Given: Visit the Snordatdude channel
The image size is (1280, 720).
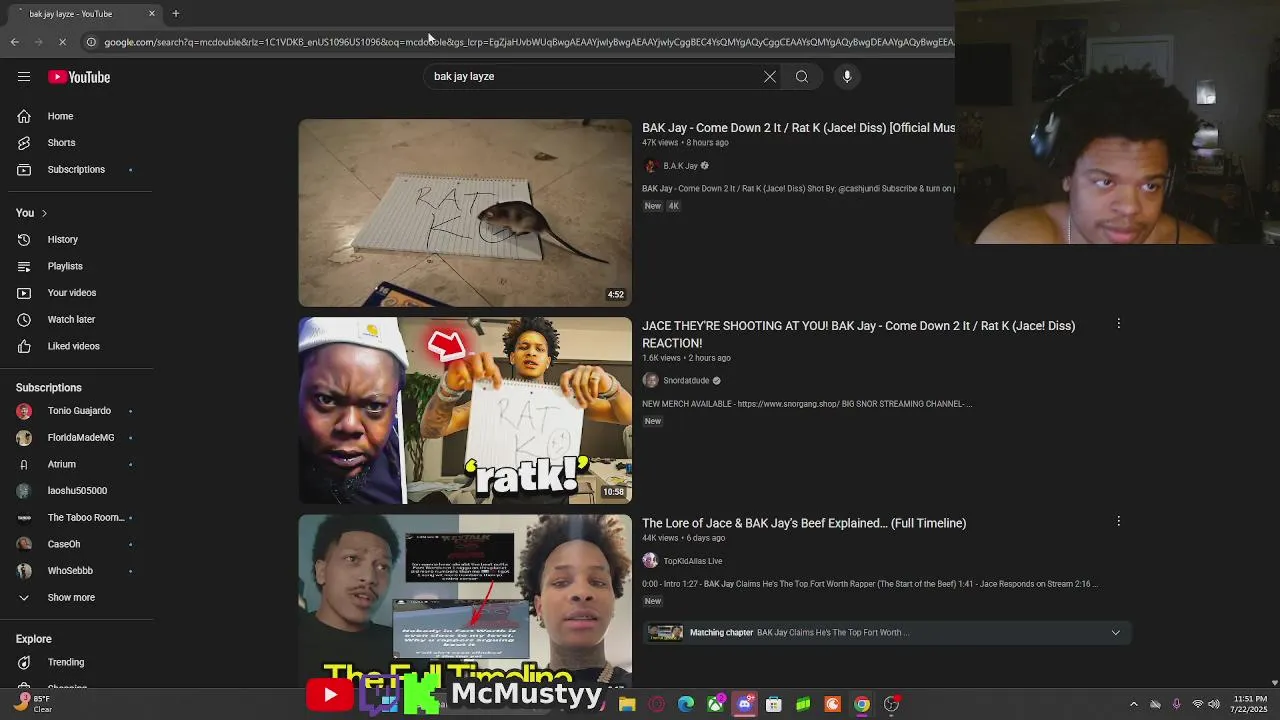Looking at the screenshot, I should click(686, 381).
